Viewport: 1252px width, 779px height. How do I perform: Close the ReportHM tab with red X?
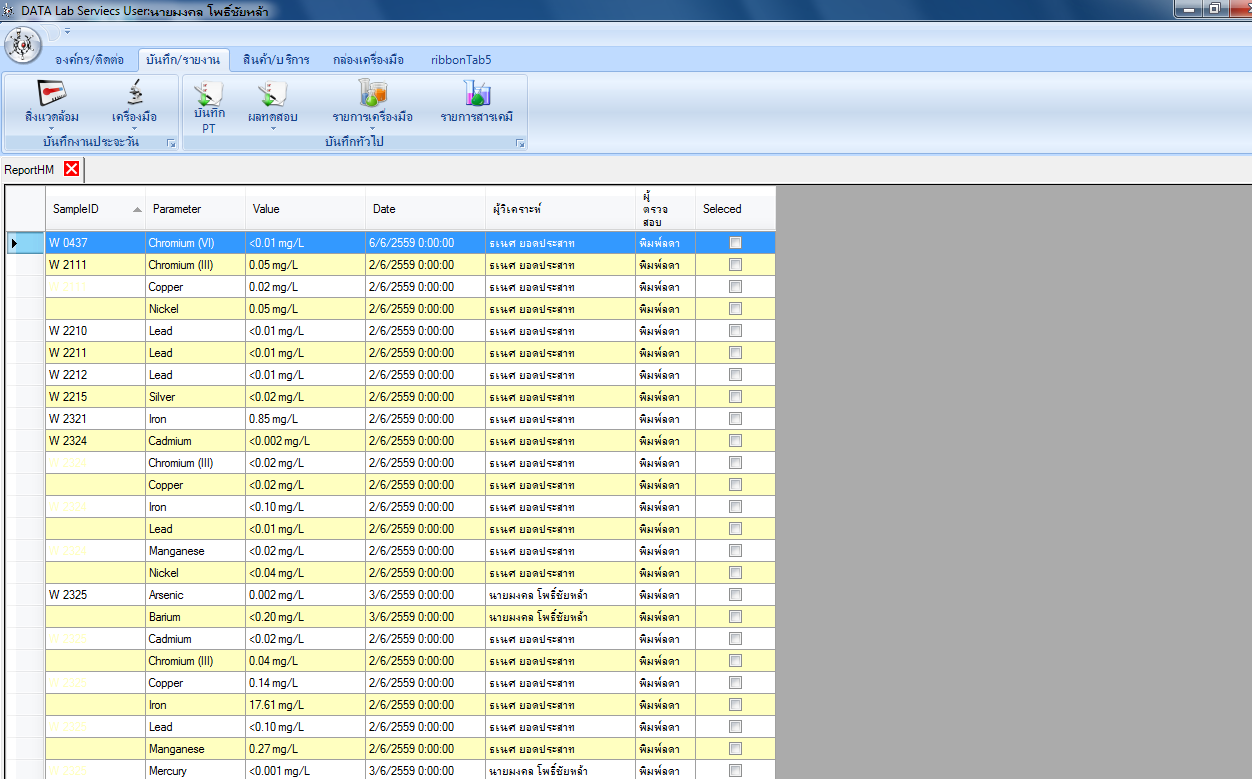71,169
